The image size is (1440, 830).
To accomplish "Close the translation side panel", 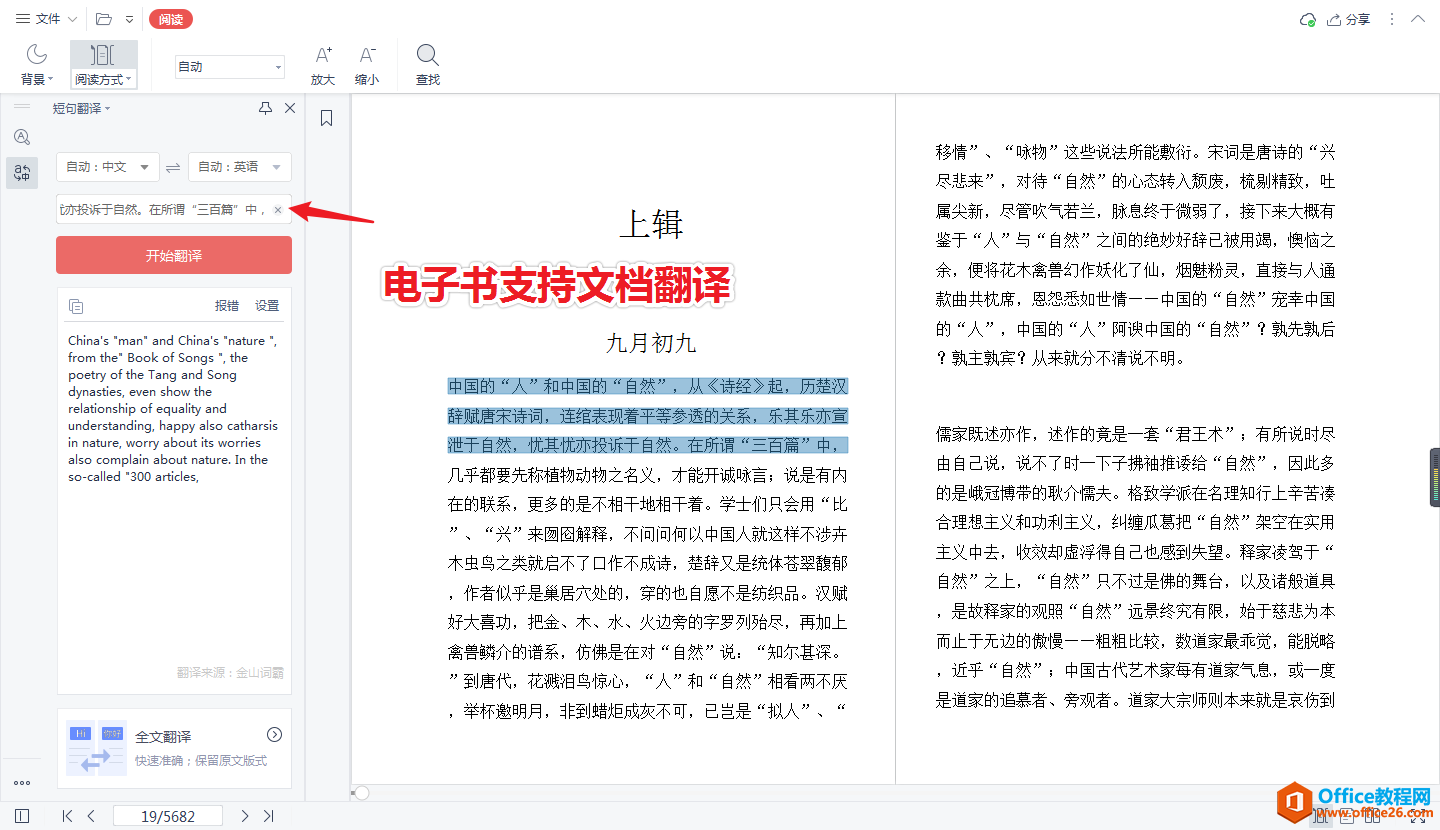I will click(x=290, y=108).
